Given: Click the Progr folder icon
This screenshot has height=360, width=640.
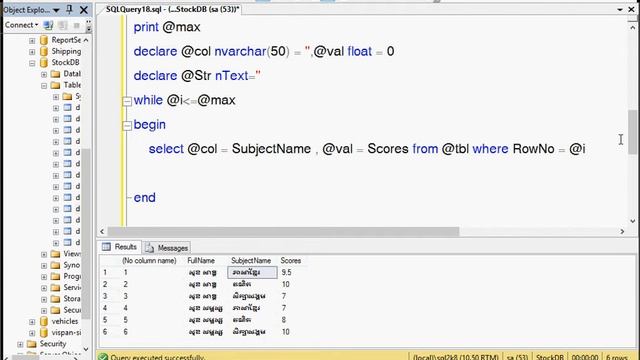Looking at the screenshot, I should pyautogui.click(x=56, y=276).
